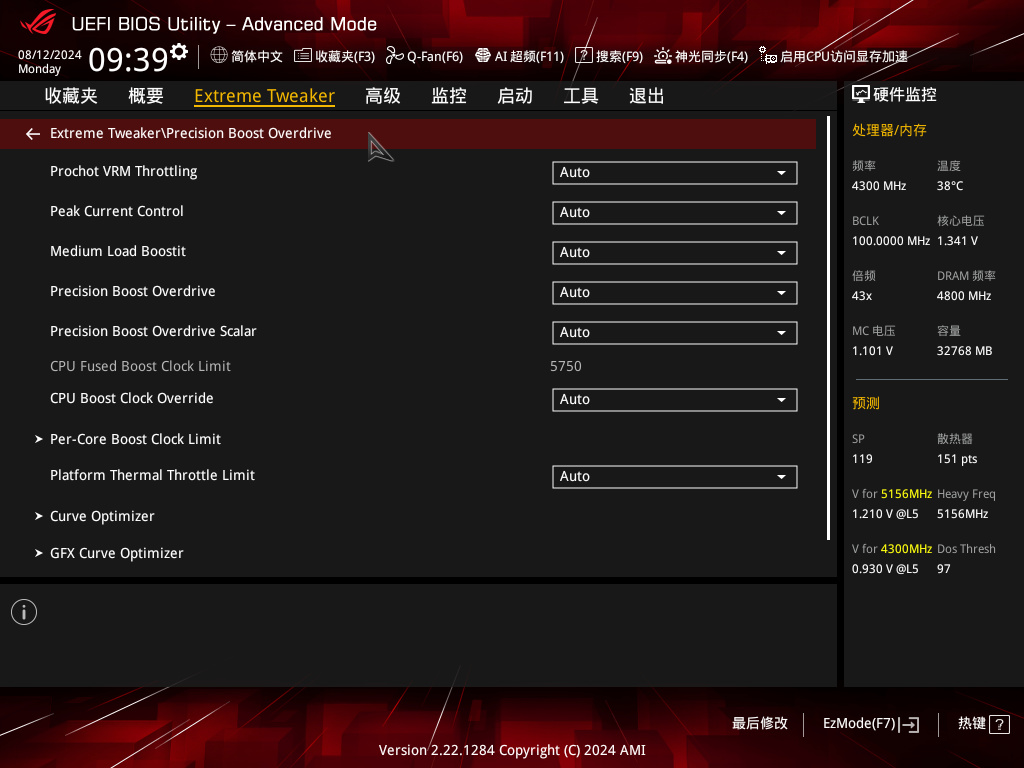
Task: Click the ROG logo icon
Action: (37, 24)
